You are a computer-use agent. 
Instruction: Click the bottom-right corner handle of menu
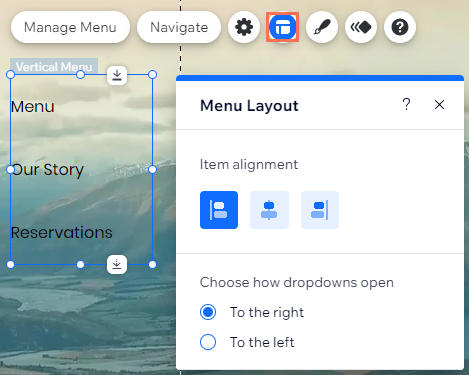[x=152, y=265]
